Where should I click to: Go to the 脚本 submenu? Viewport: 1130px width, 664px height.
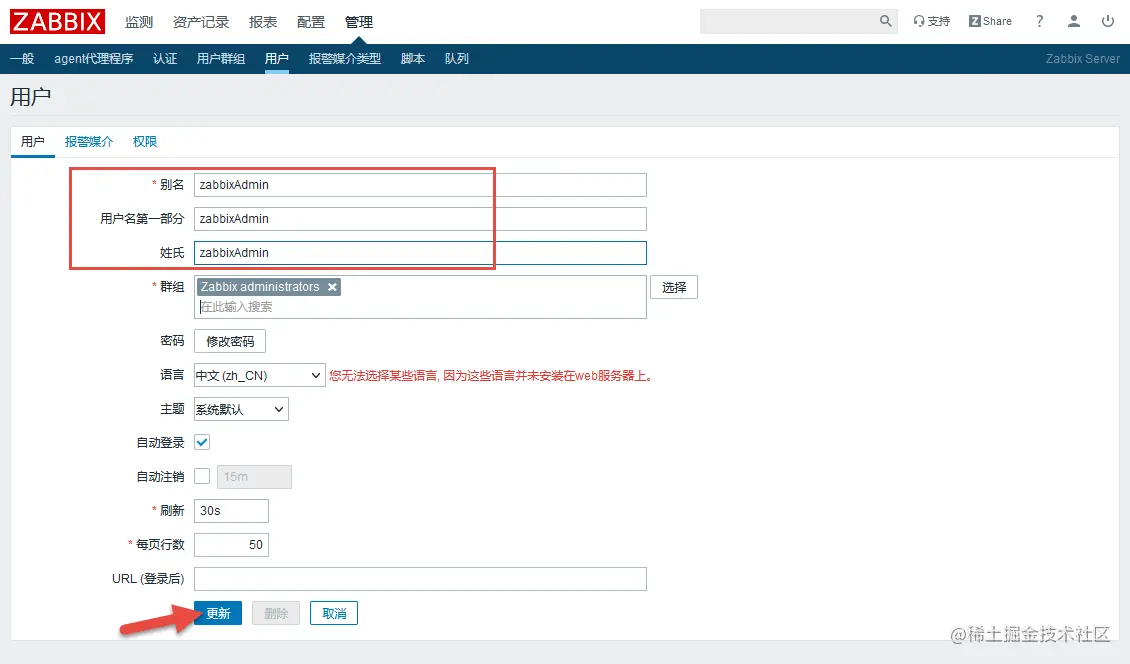point(413,58)
